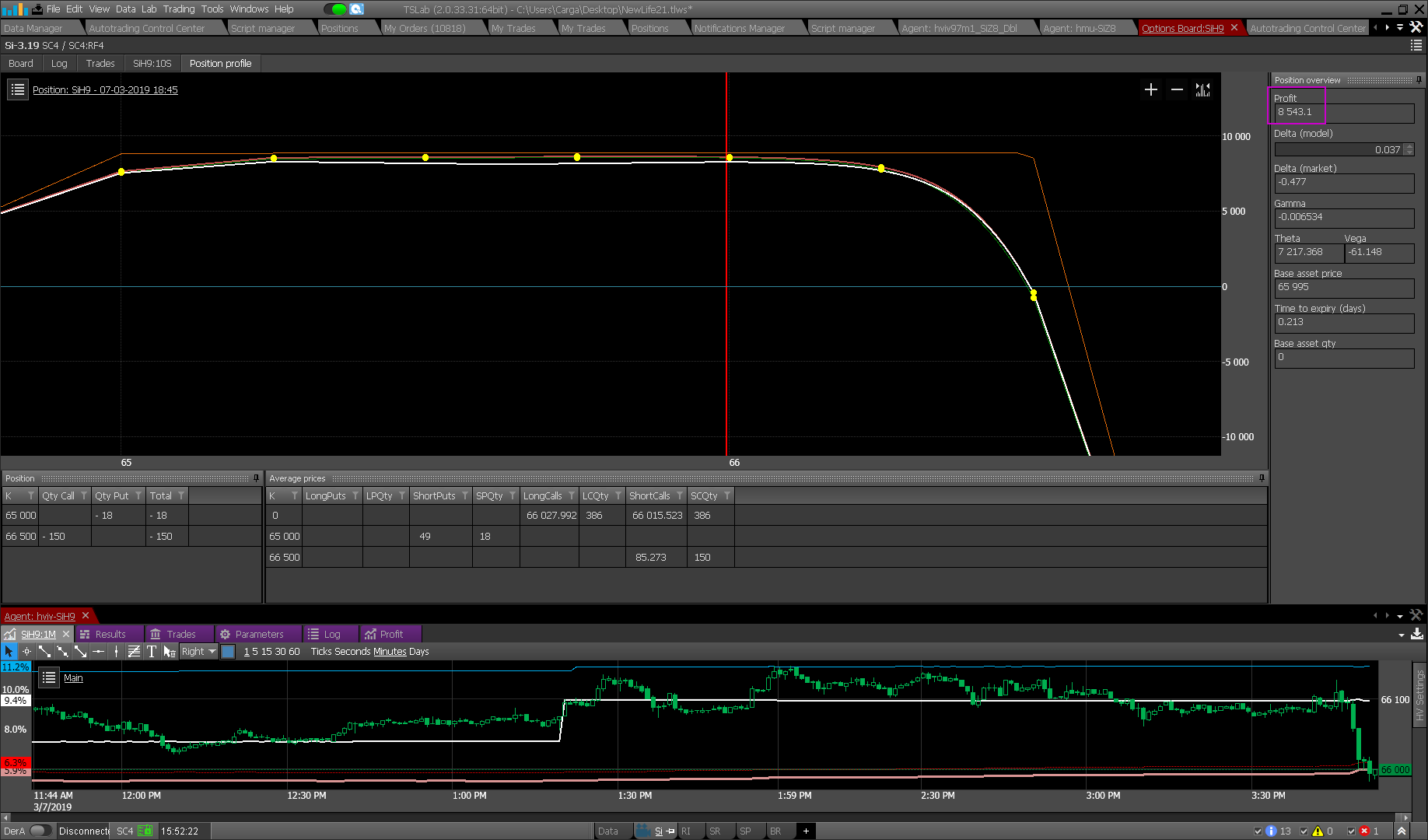Toggle the info messages checkbox showing 13
The width and height of the screenshot is (1428, 840).
[x=1258, y=831]
